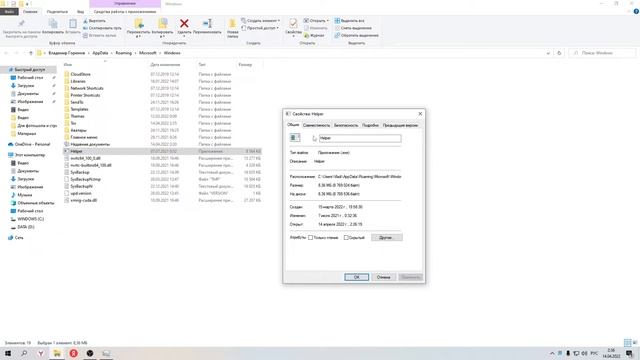Image resolution: width=640 pixels, height=360 pixels.
Task: Expand the tray hidden icons chevron
Action: (552, 353)
